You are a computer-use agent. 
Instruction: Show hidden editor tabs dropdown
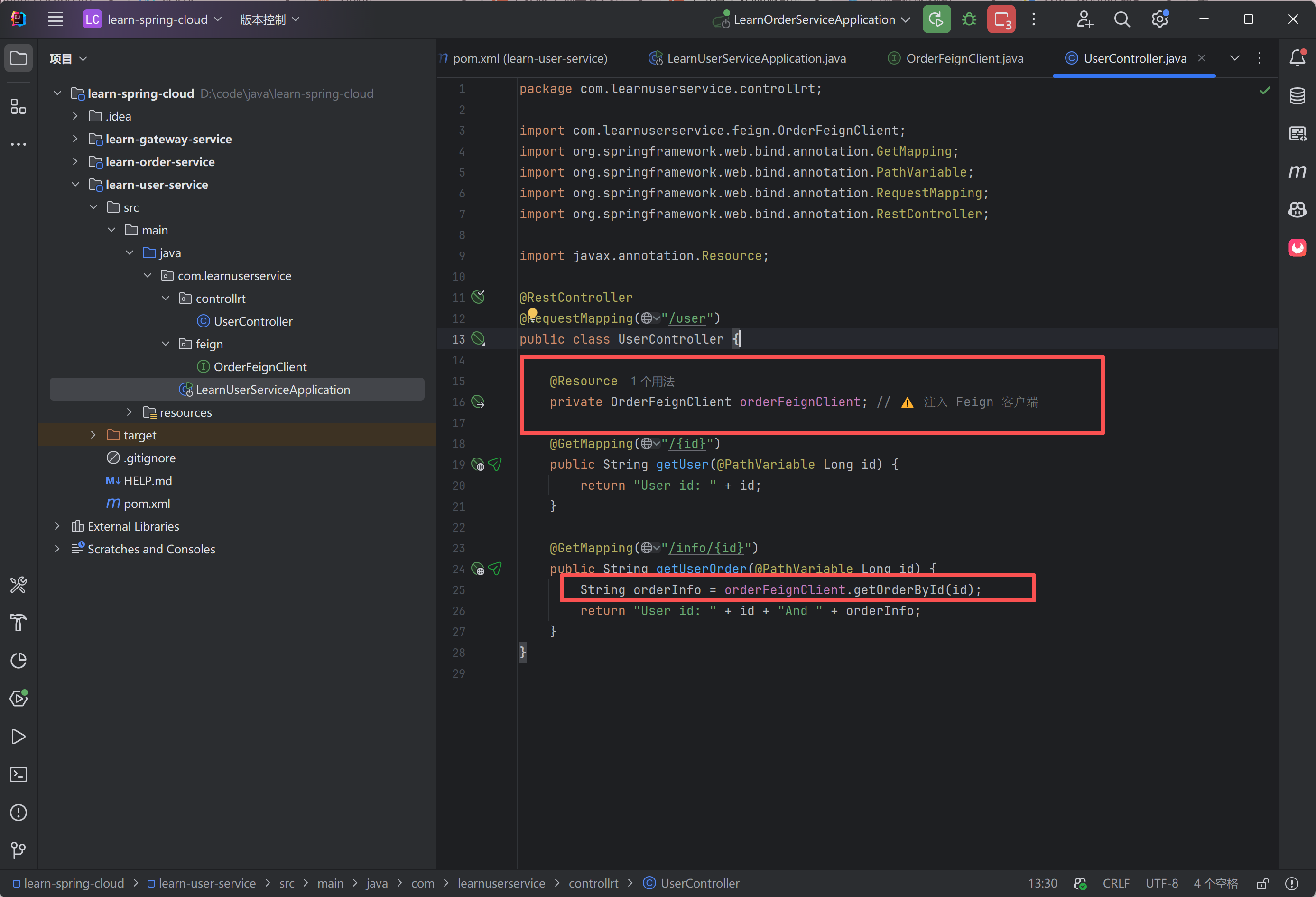(1234, 58)
